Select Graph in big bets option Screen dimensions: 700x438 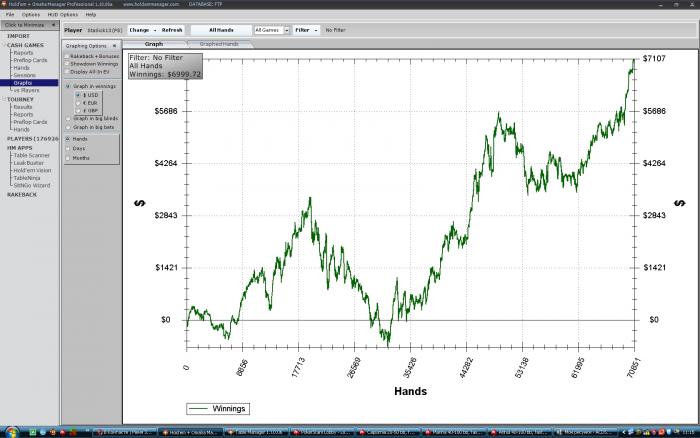pyautogui.click(x=68, y=127)
